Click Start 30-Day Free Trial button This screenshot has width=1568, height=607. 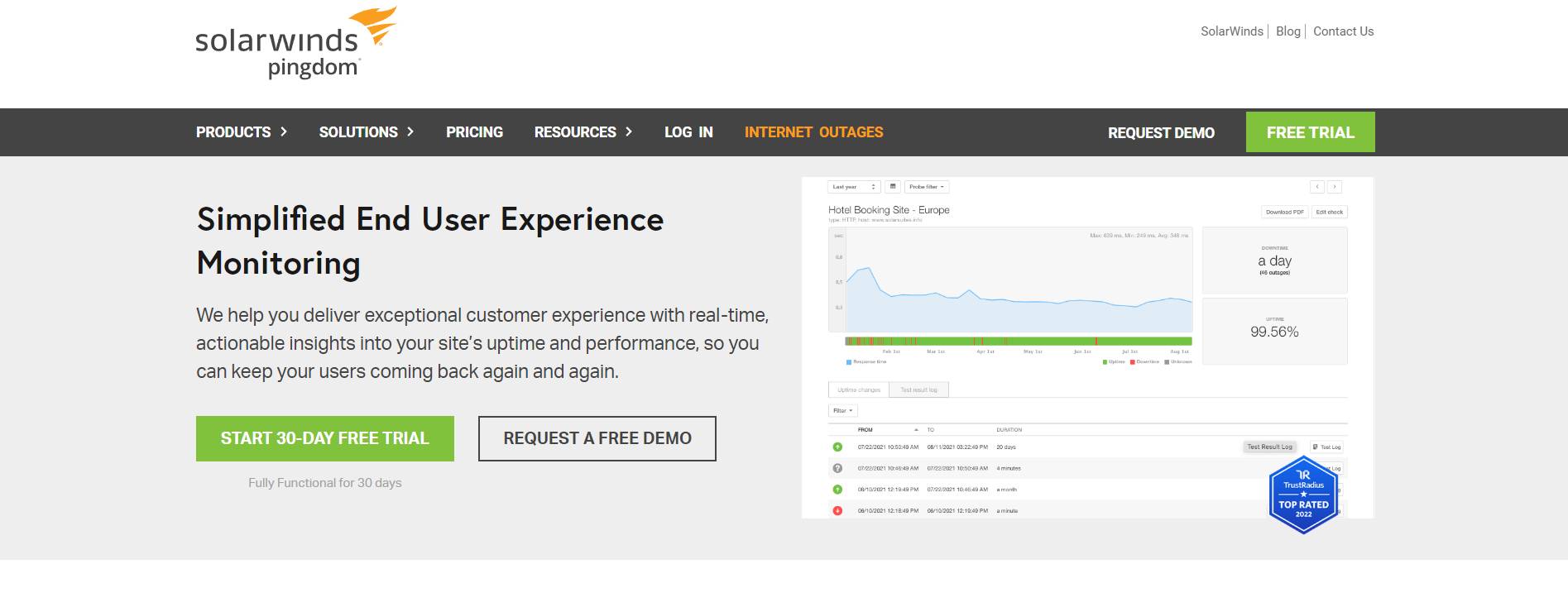(x=325, y=438)
